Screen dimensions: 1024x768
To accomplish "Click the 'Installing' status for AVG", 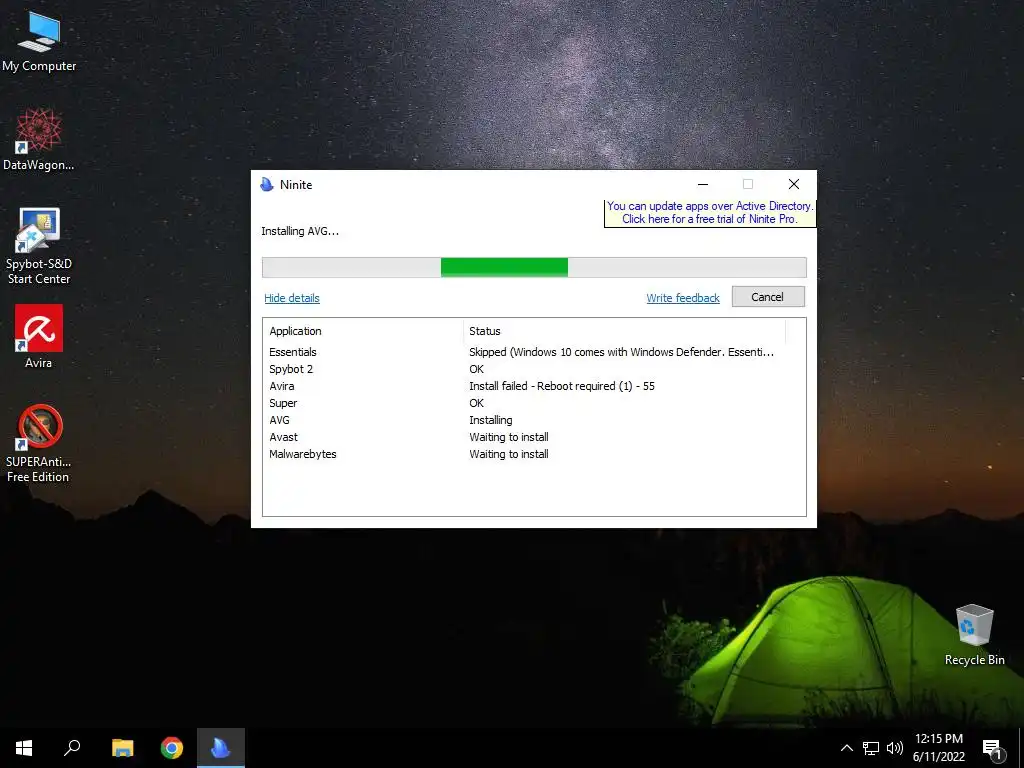I will tap(490, 420).
